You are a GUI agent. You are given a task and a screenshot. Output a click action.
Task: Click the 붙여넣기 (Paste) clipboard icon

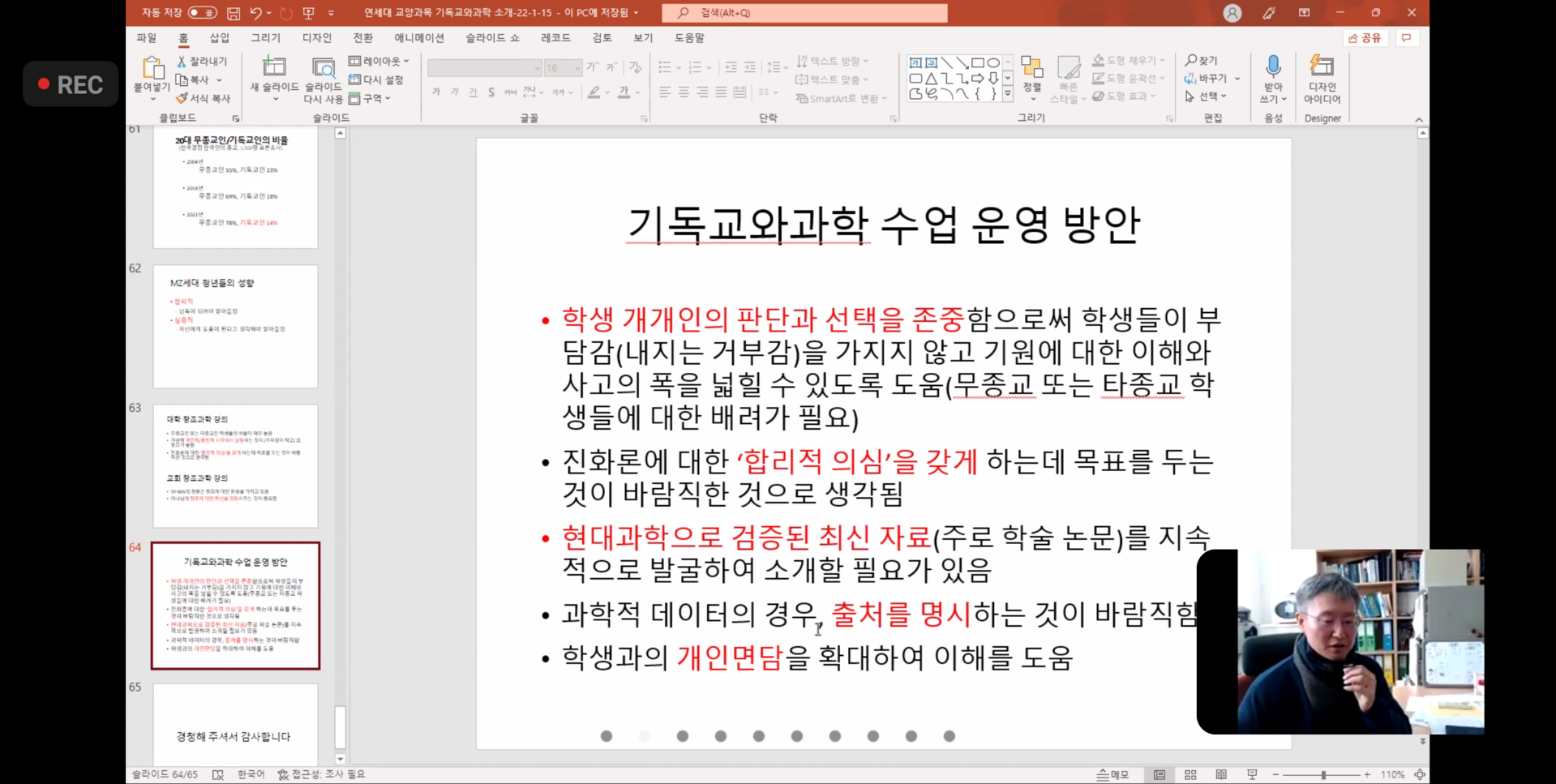(x=152, y=69)
